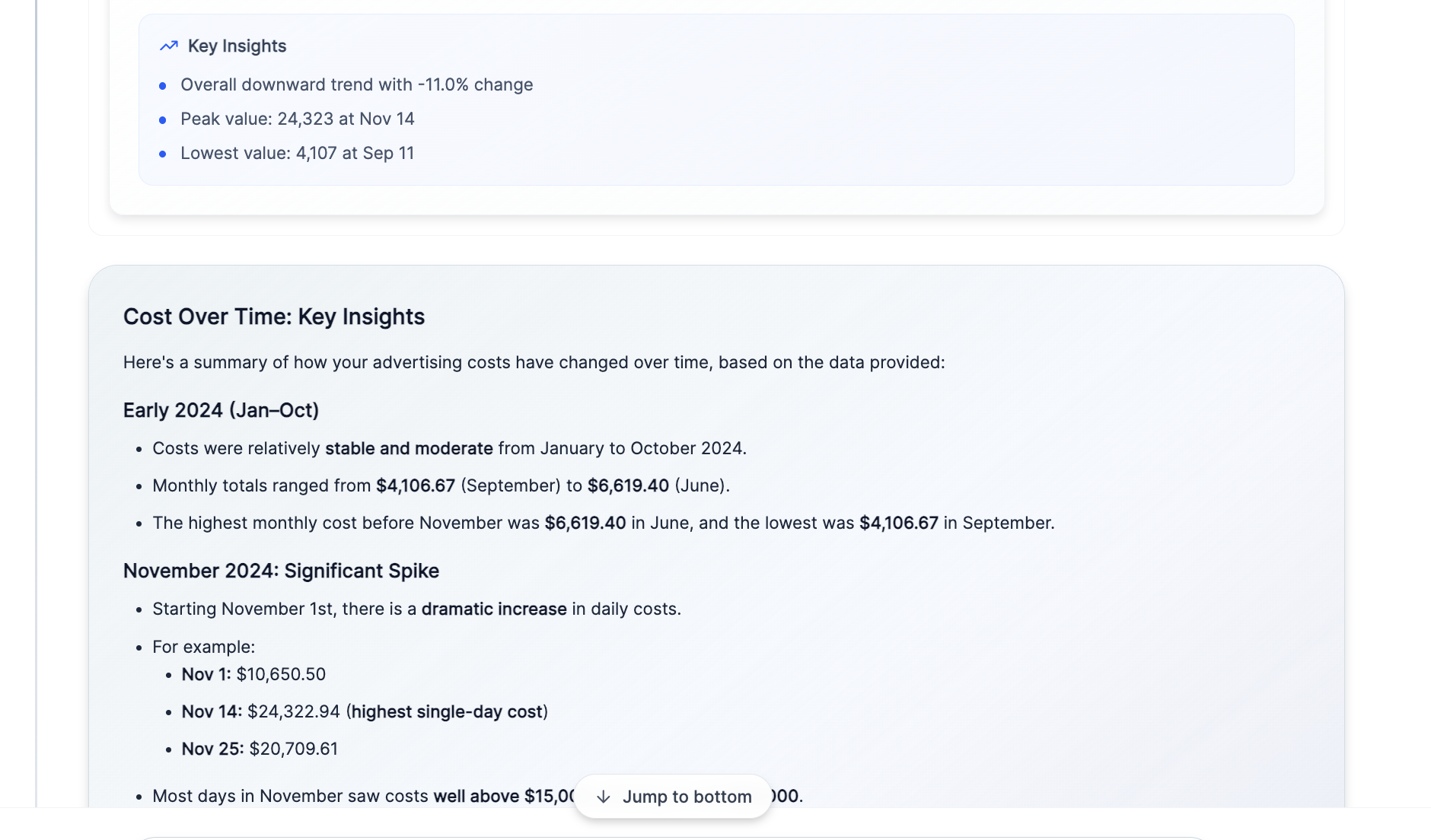The width and height of the screenshot is (1431, 840).
Task: Click the blue bullet before Peak value
Action: coord(162,119)
